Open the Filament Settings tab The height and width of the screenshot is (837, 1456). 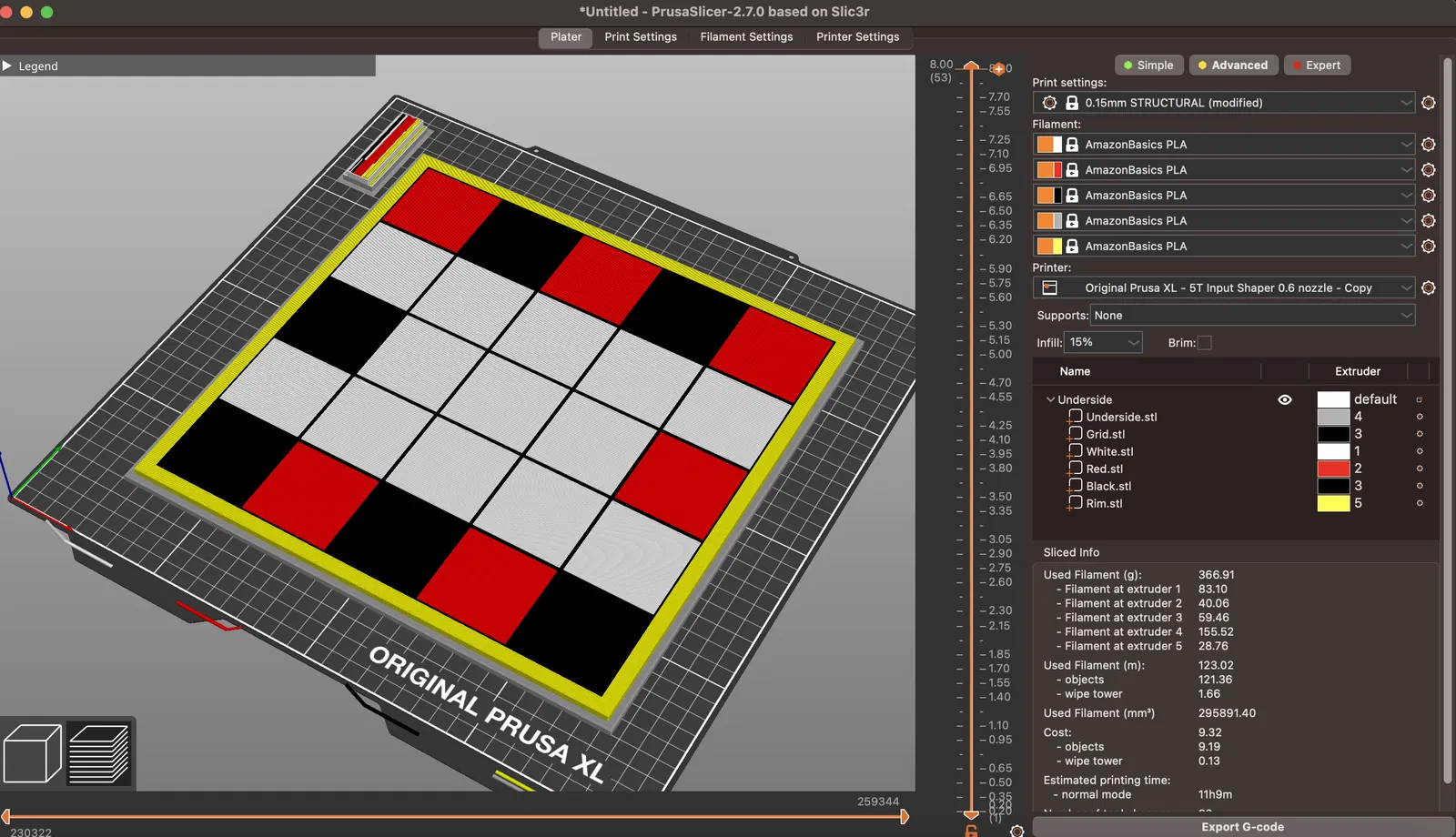point(746,37)
